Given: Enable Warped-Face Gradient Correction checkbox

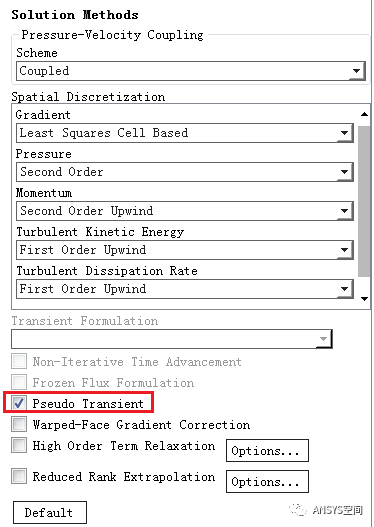Looking at the screenshot, I should 19,424.
